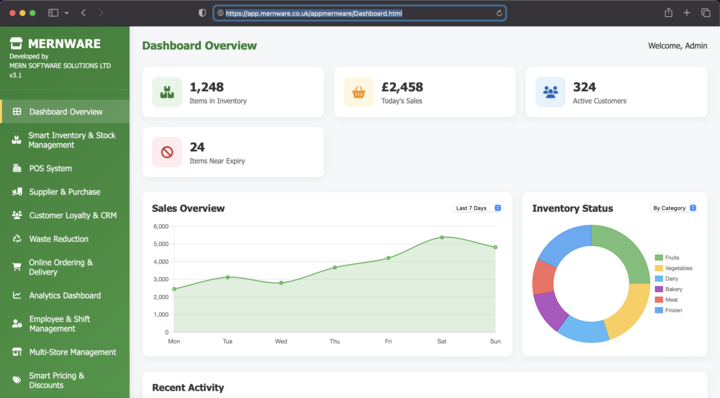The image size is (720, 398).
Task: Open the By Category dropdown
Action: [674, 208]
